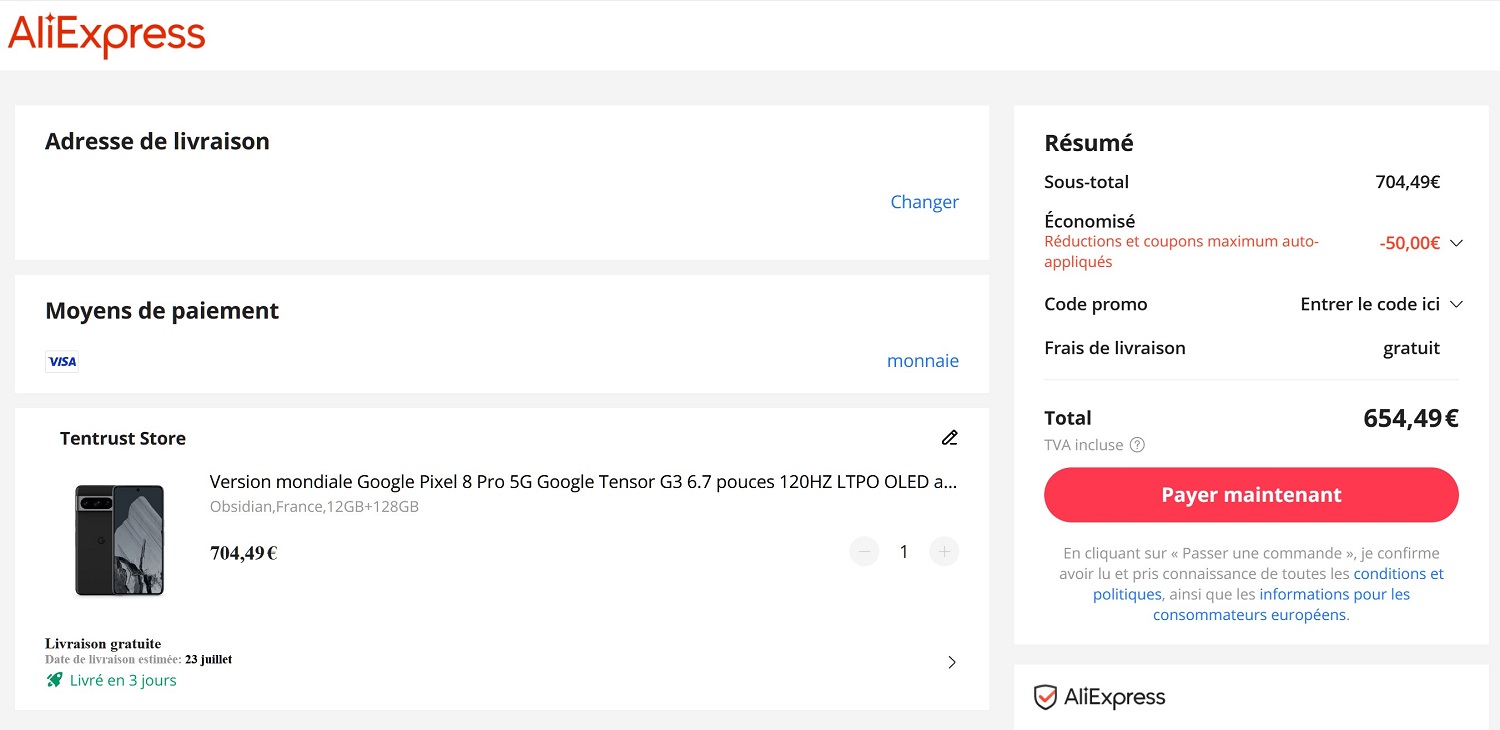Click the product title Version mondiale Google Pixel
The image size is (1500, 730).
[583, 482]
